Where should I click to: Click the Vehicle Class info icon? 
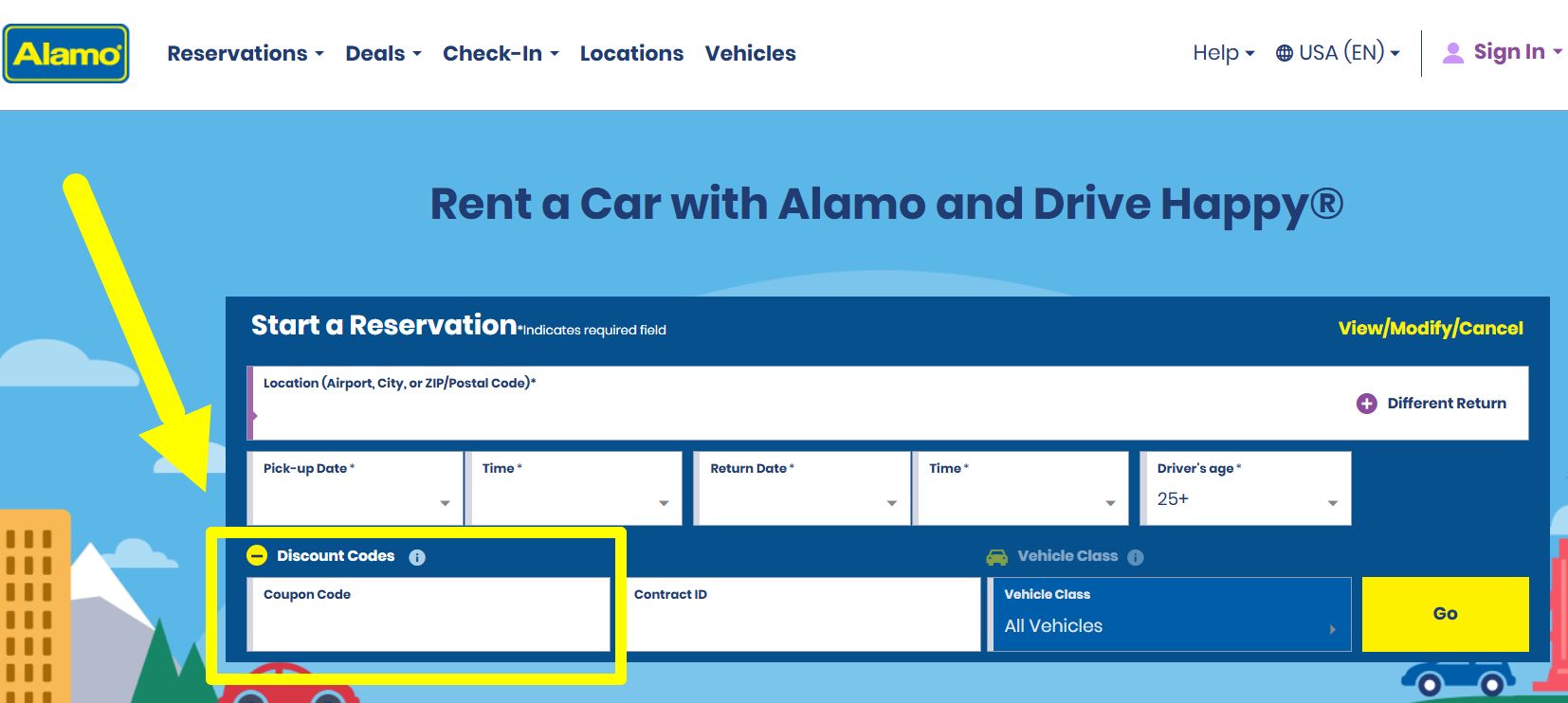point(1136,557)
